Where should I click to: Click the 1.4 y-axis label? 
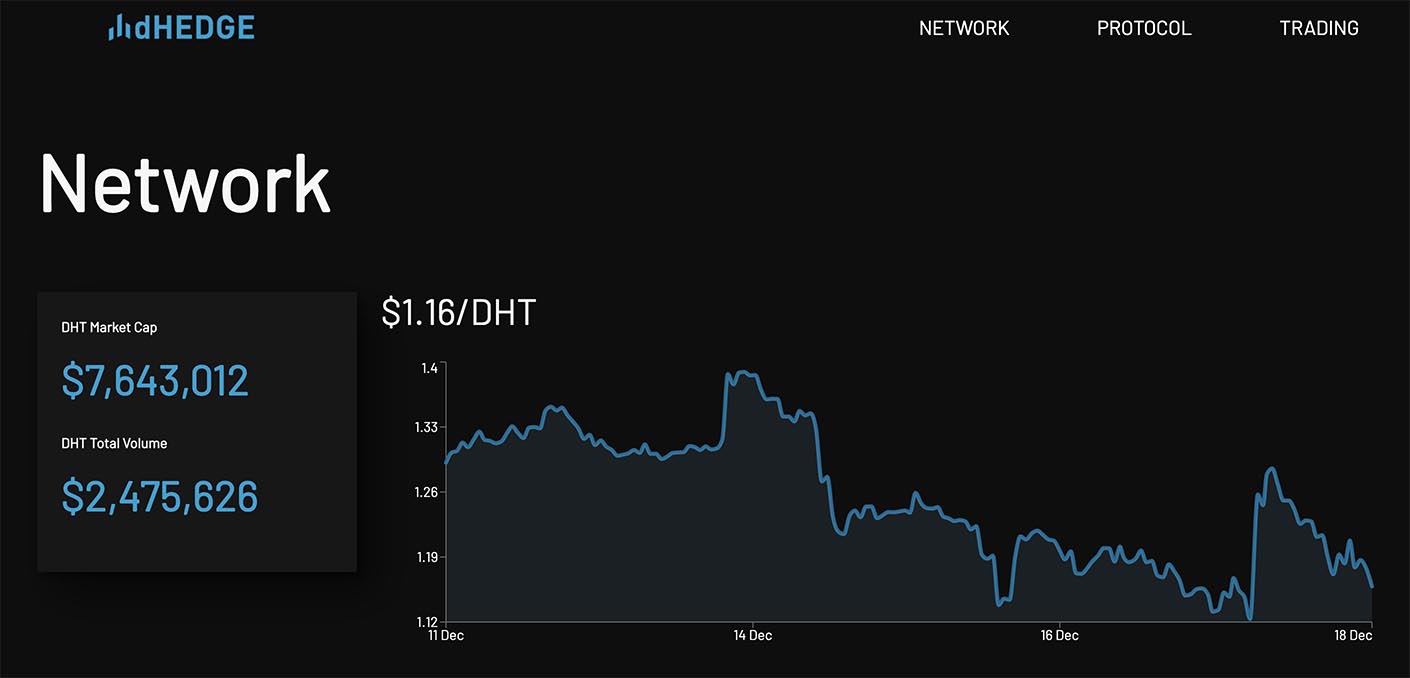click(x=429, y=368)
